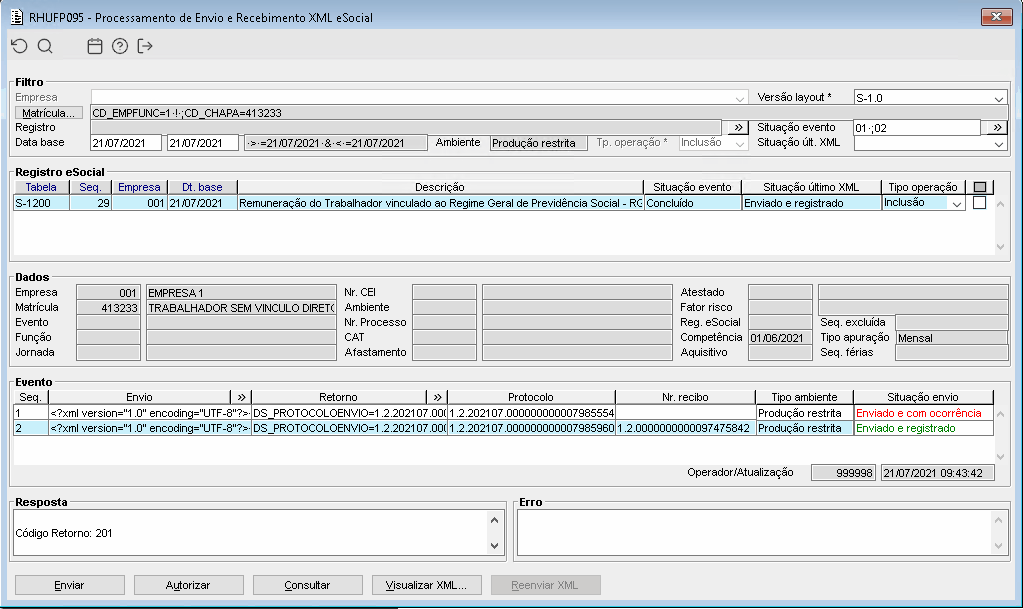Open the Versão layout dropdown
The height and width of the screenshot is (609, 1023).
tap(999, 98)
